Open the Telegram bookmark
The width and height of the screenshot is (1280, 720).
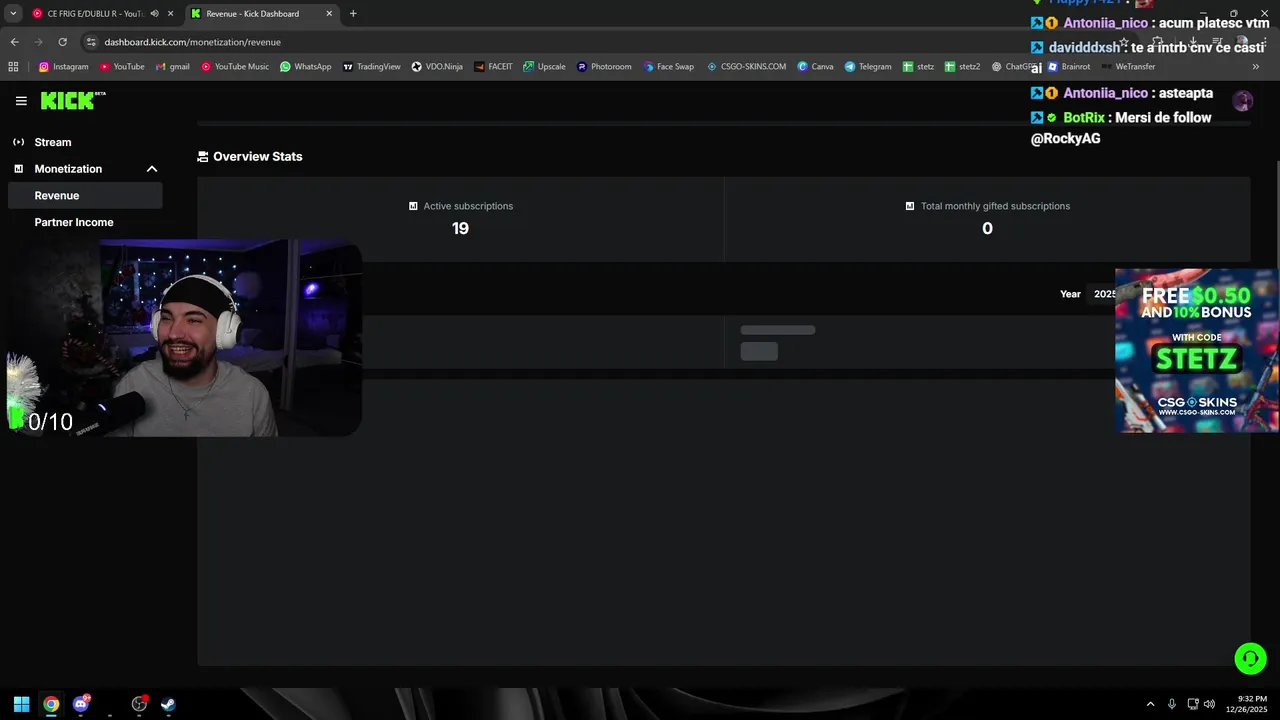(868, 67)
